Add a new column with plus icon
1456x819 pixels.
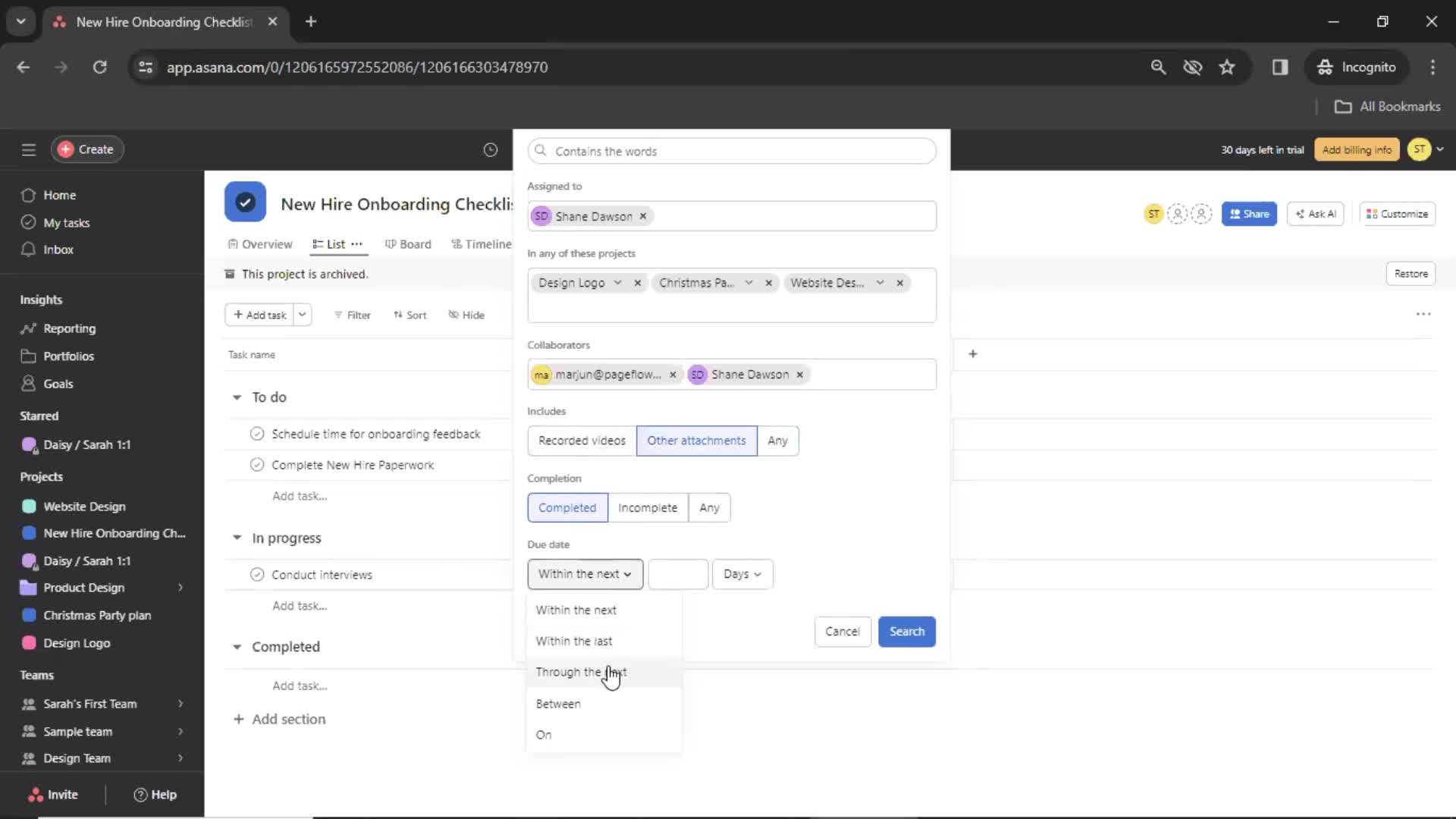tap(973, 354)
